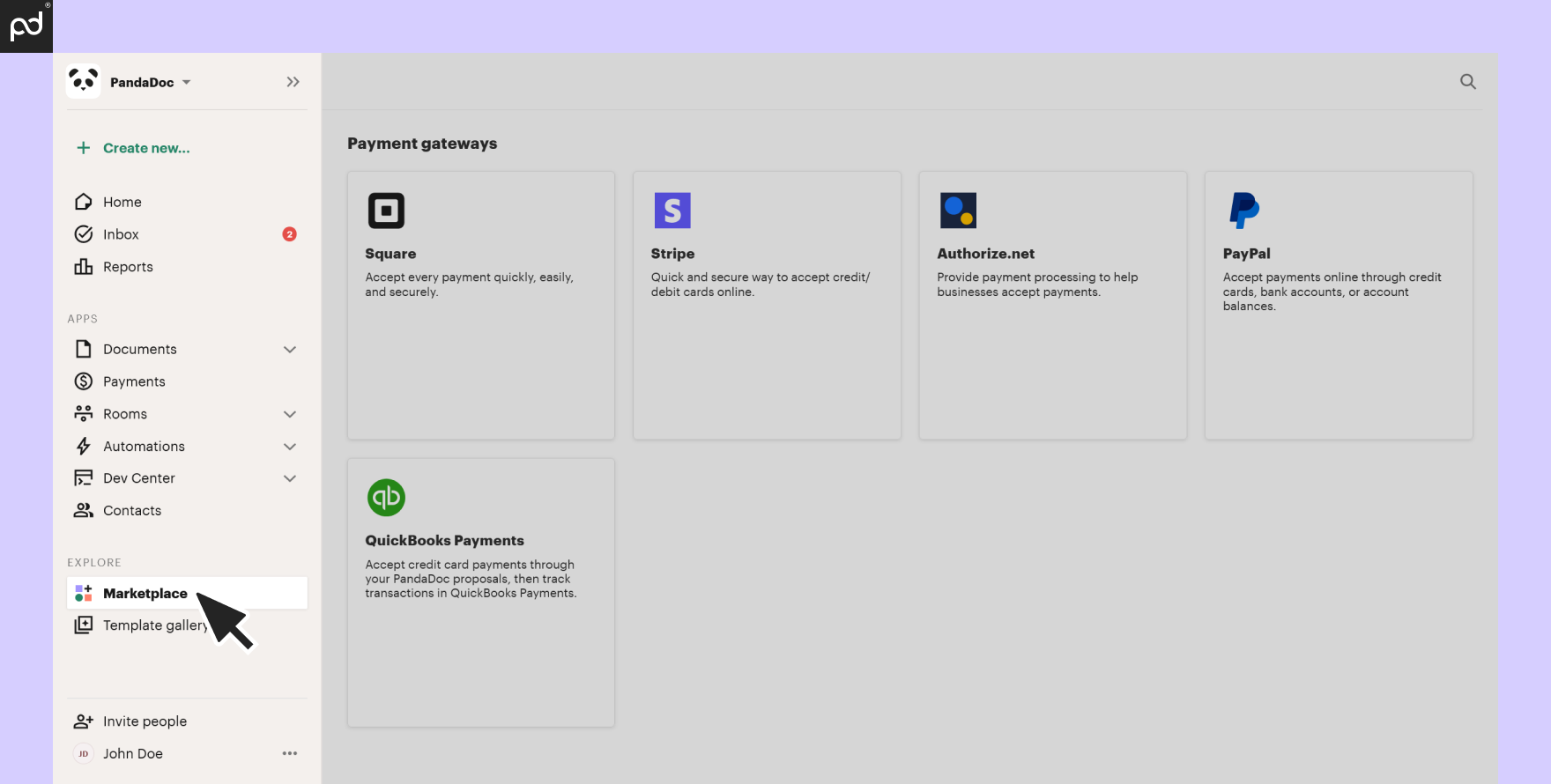The height and width of the screenshot is (784, 1551).
Task: Click the Automations label in the sidebar
Action: [x=145, y=447]
